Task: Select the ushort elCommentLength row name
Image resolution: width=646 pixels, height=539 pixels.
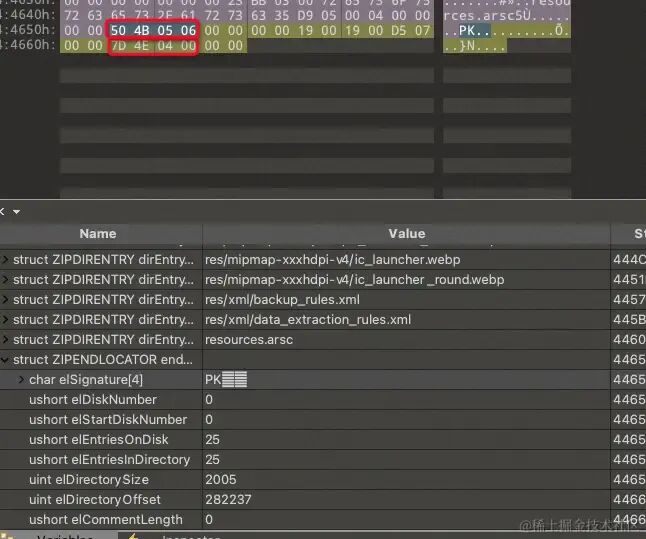Action: [x=105, y=519]
